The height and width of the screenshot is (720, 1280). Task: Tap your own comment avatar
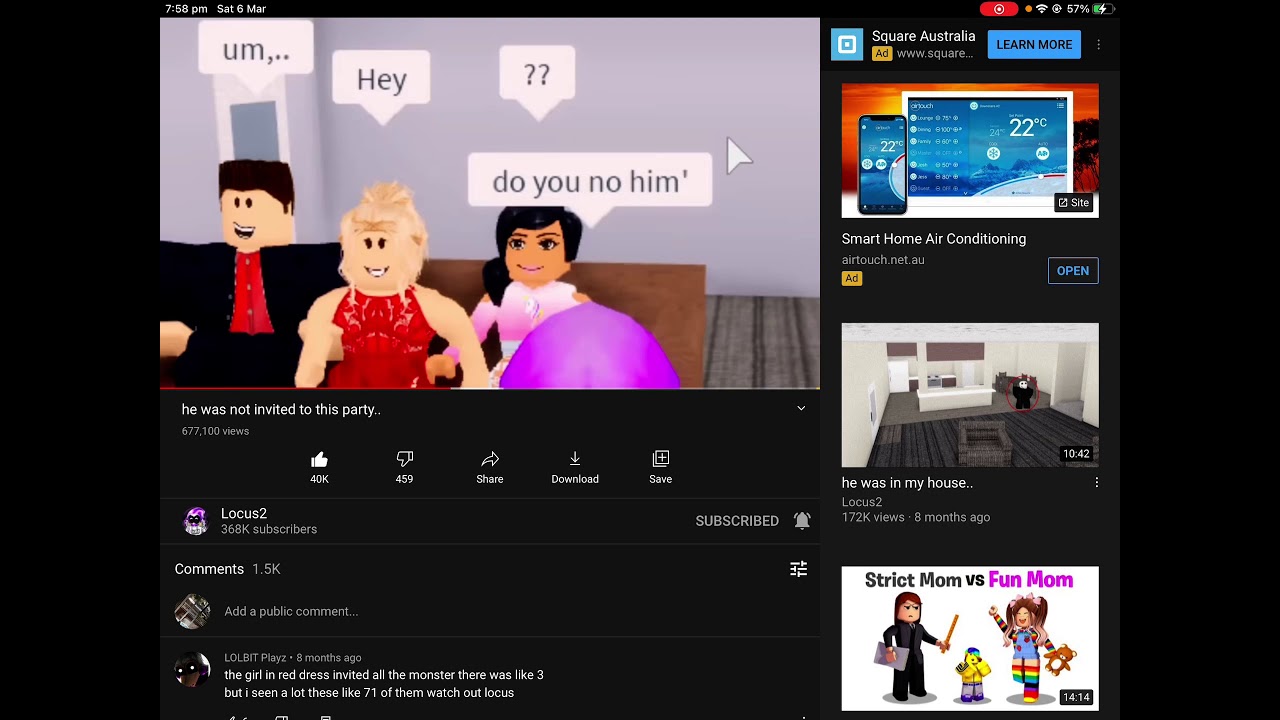[192, 611]
